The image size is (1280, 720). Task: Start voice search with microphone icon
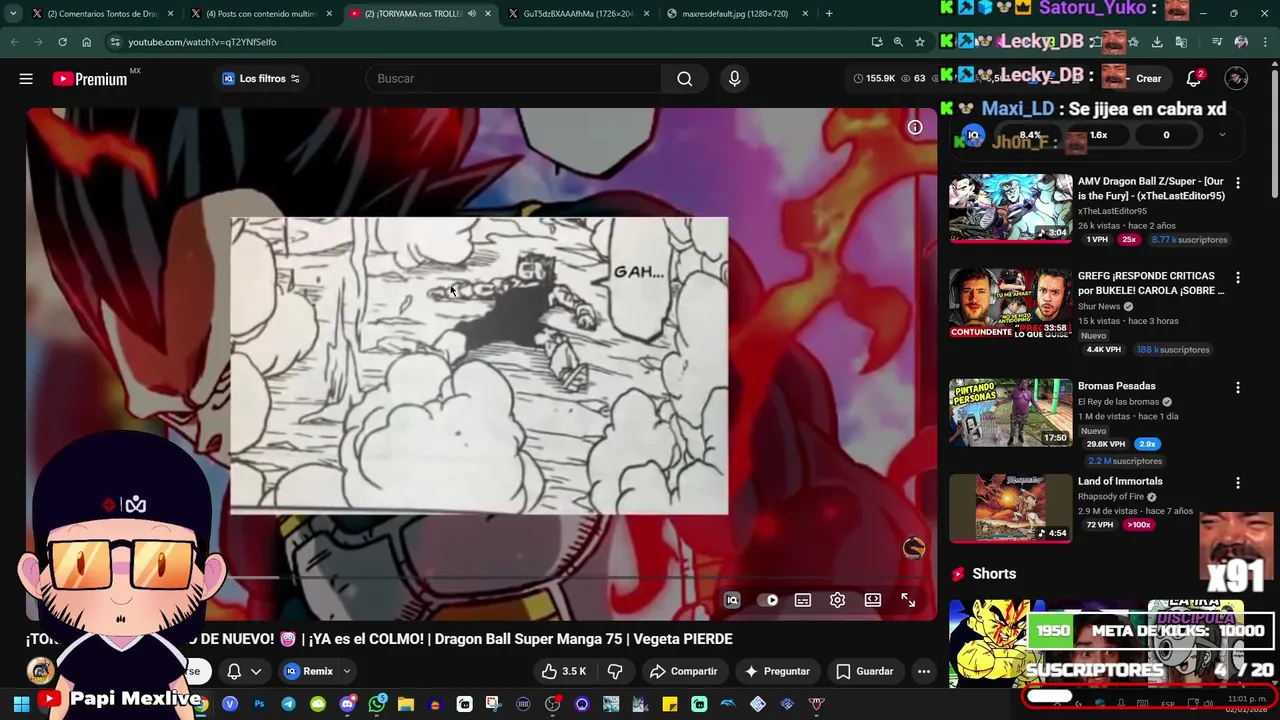[x=735, y=79]
